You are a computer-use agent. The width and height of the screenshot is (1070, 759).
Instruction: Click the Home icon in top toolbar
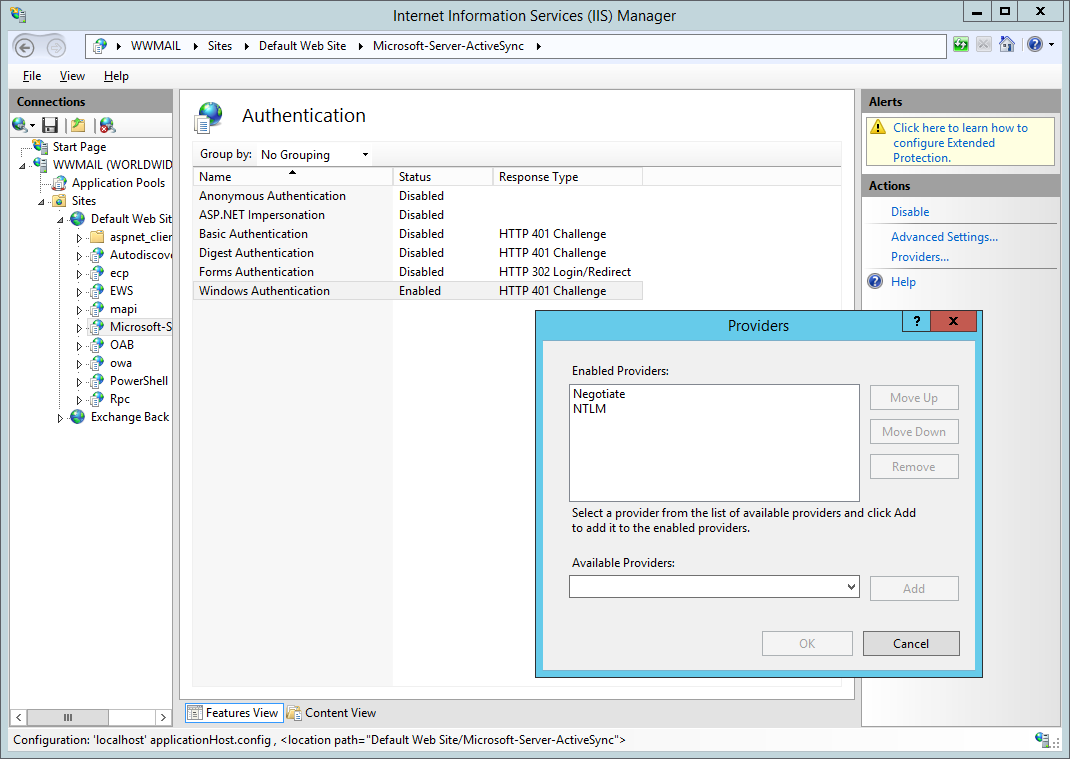(1007, 45)
